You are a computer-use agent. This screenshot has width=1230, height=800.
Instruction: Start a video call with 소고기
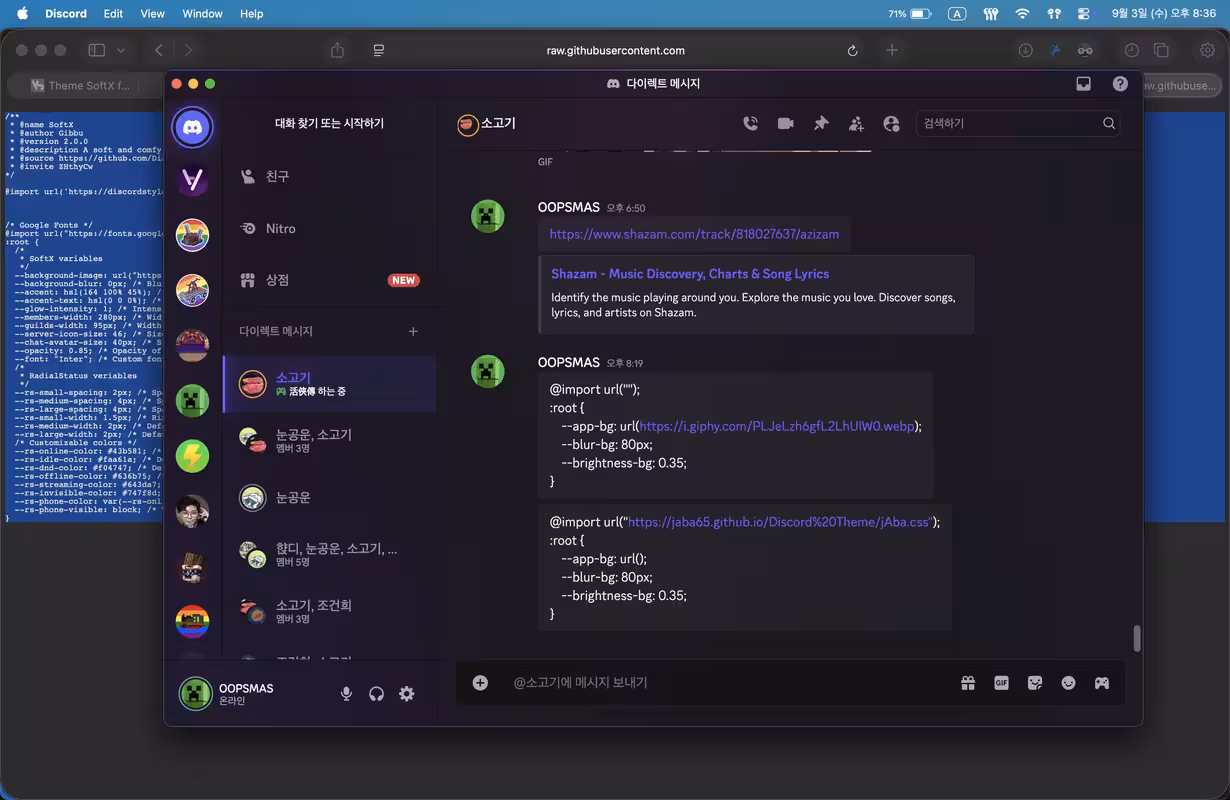pyautogui.click(x=786, y=123)
